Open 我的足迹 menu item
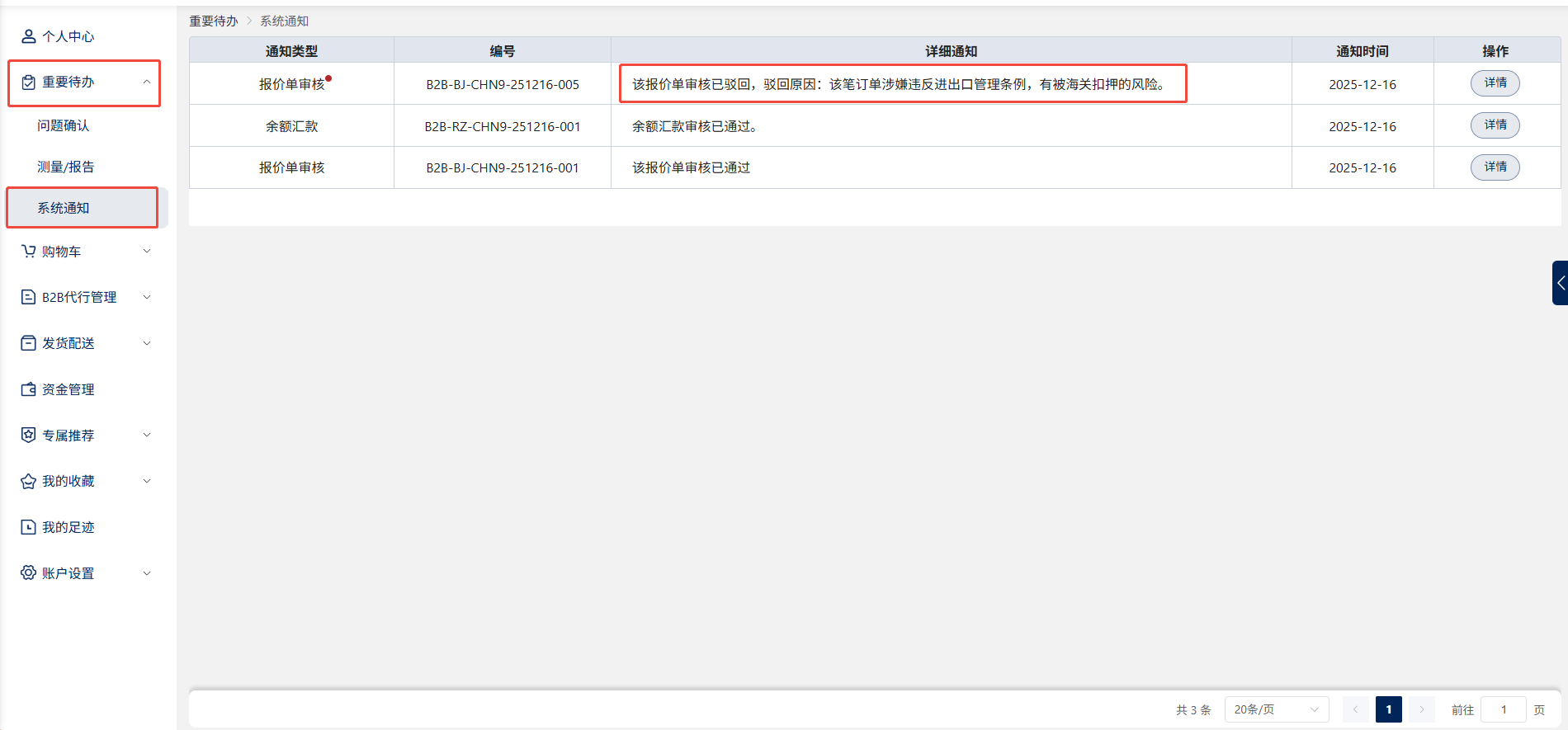The height and width of the screenshot is (730, 1568). (68, 527)
